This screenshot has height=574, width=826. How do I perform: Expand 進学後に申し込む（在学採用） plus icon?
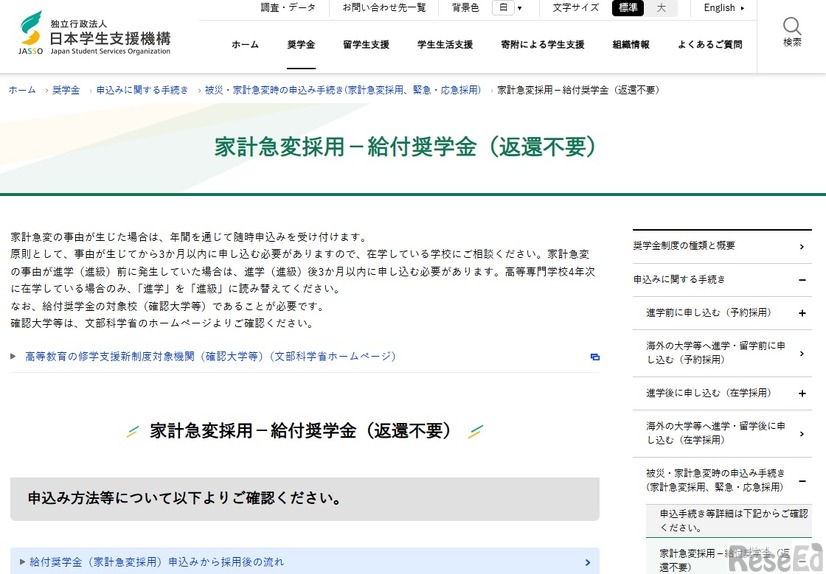coord(802,393)
